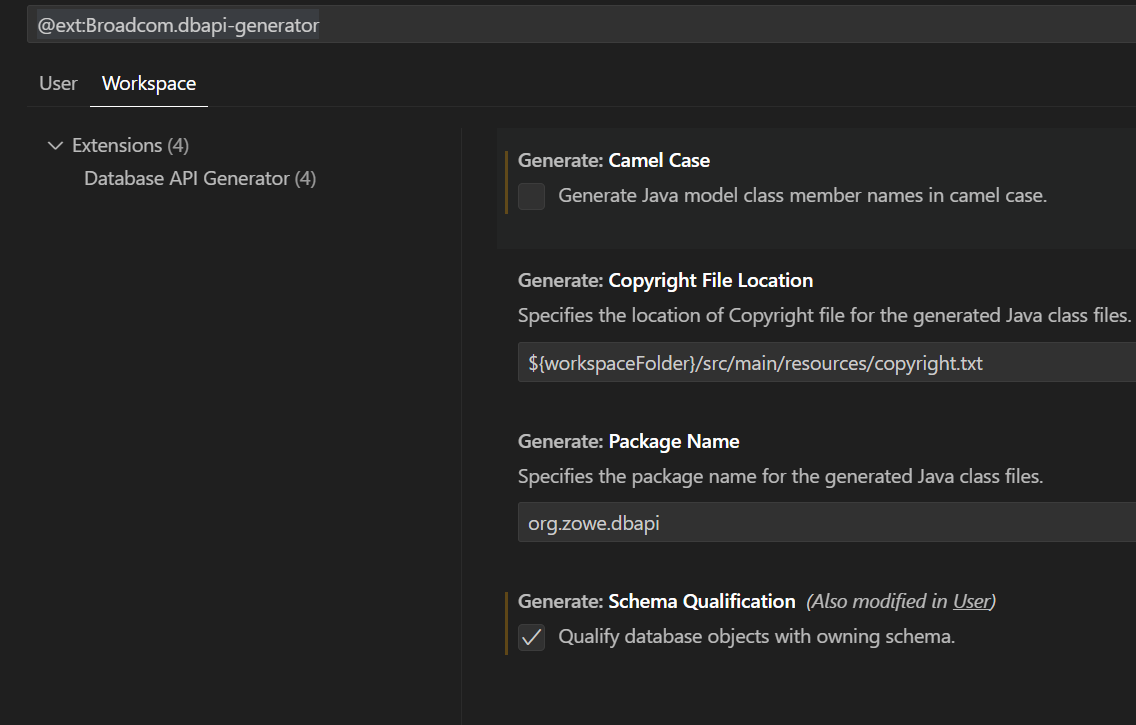Switch to the User settings tab
The height and width of the screenshot is (725, 1136).
[58, 84]
